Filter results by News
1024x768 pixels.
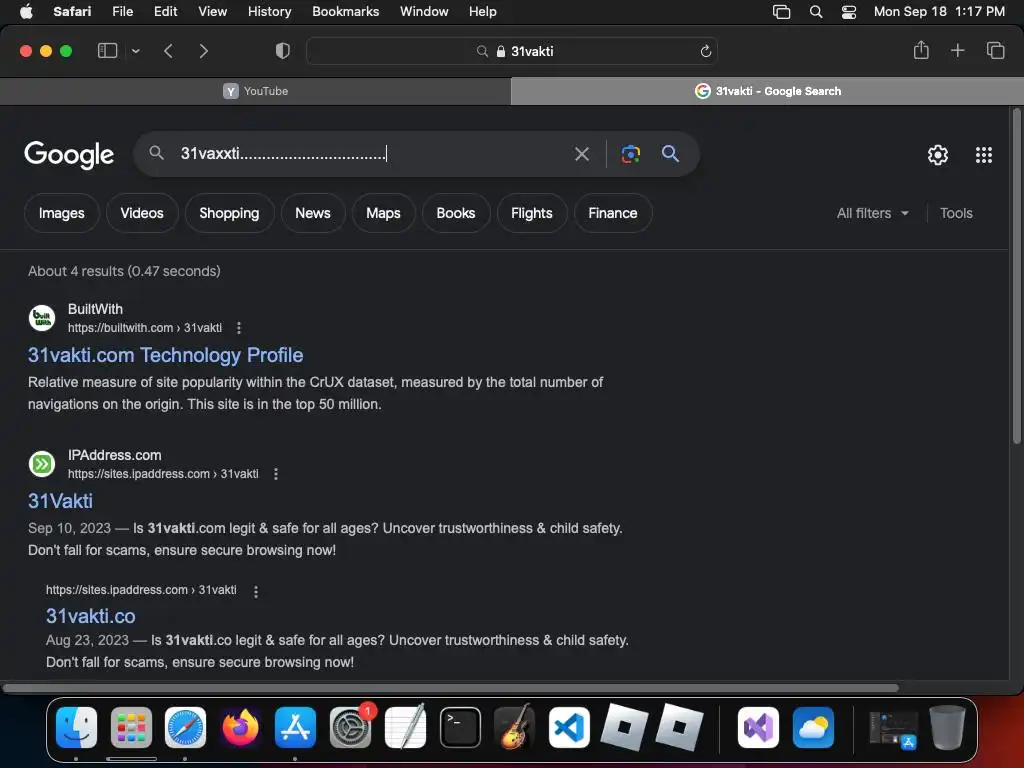313,213
